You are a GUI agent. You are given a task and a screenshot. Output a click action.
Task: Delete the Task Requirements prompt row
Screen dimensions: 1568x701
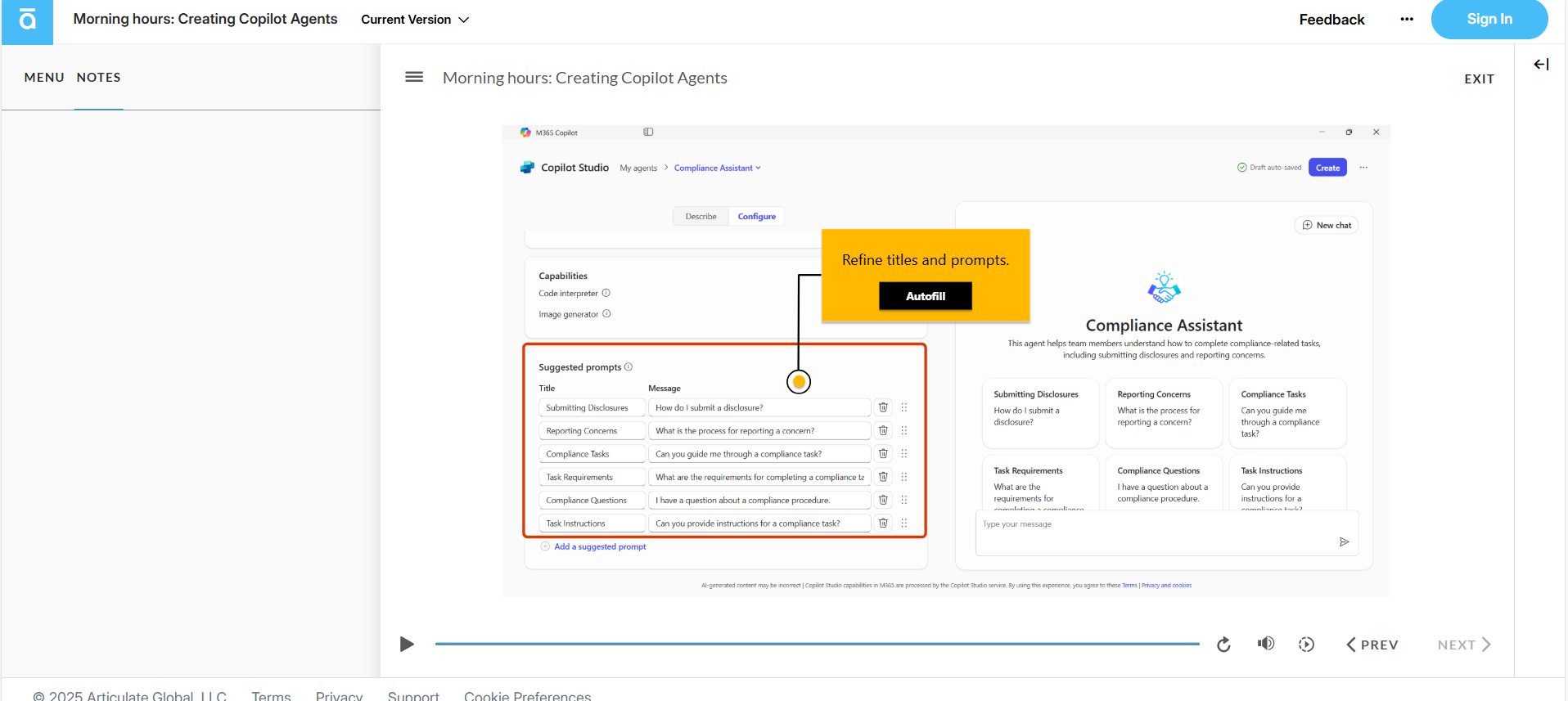coord(883,477)
